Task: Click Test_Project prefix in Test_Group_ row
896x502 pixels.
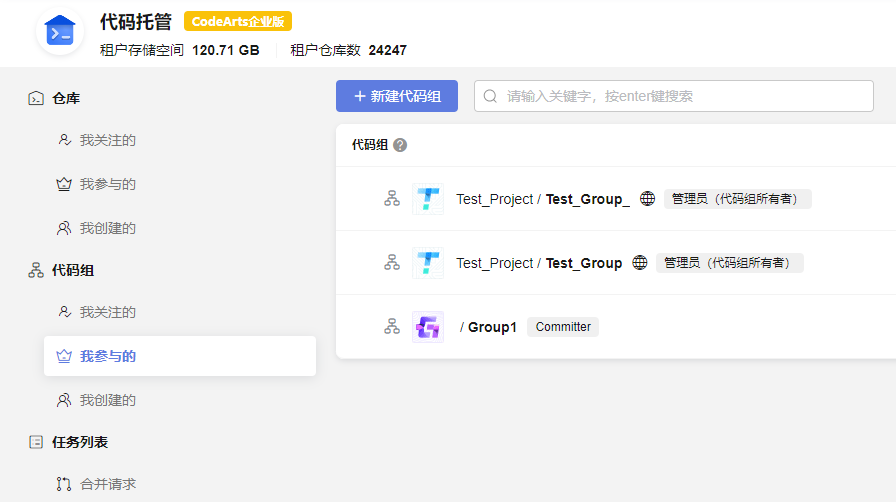Action: [x=494, y=199]
